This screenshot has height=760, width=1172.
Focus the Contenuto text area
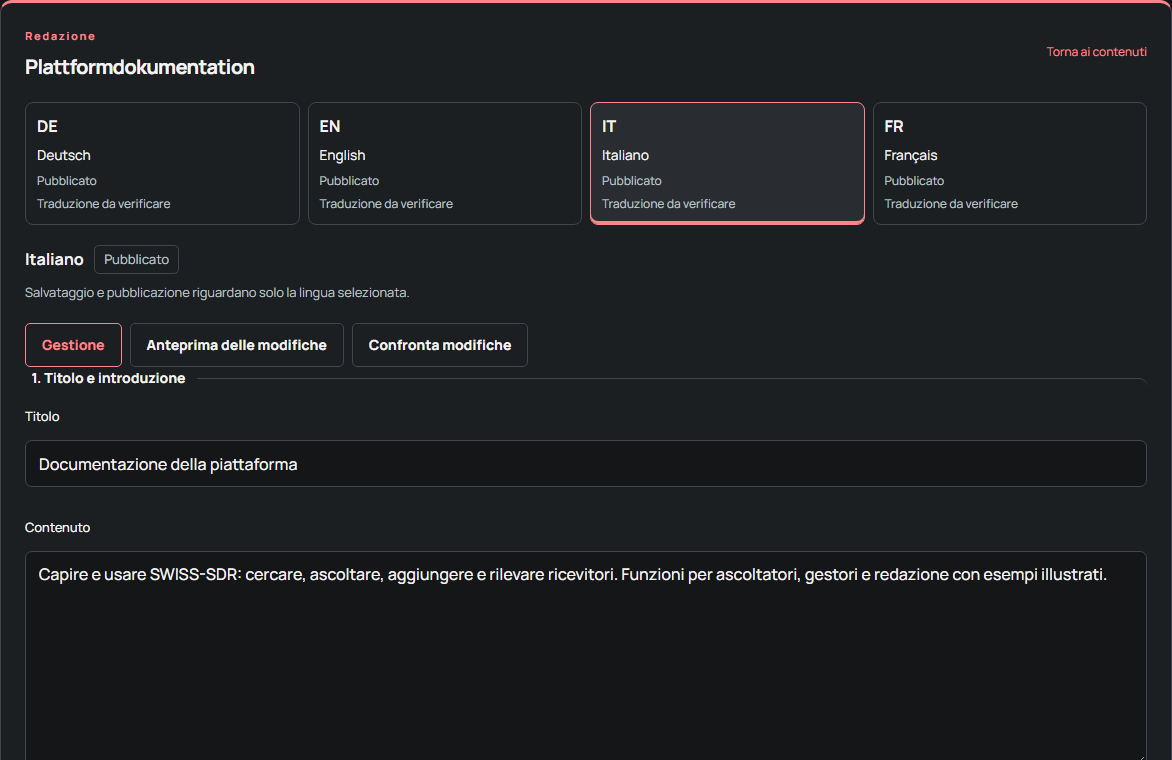click(x=586, y=655)
